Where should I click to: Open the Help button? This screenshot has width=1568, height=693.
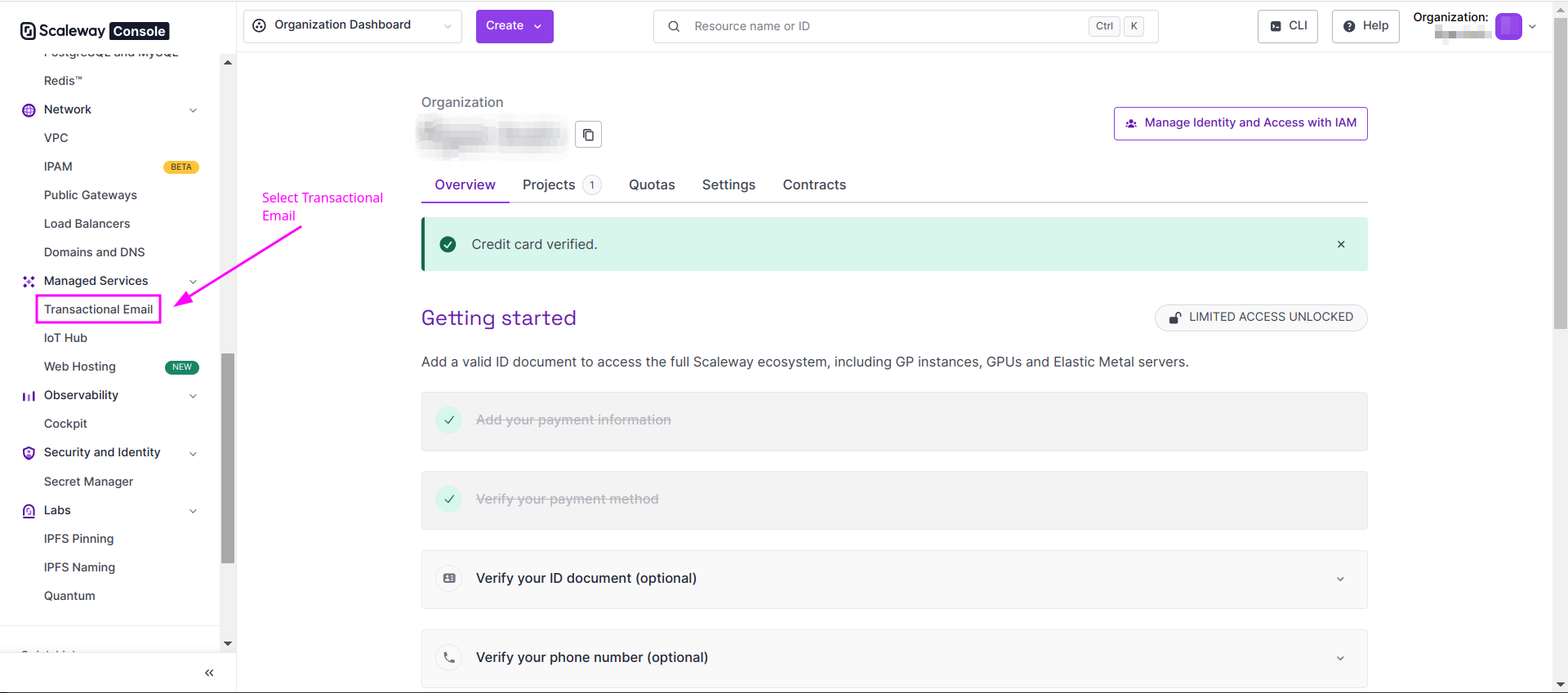click(x=1365, y=26)
